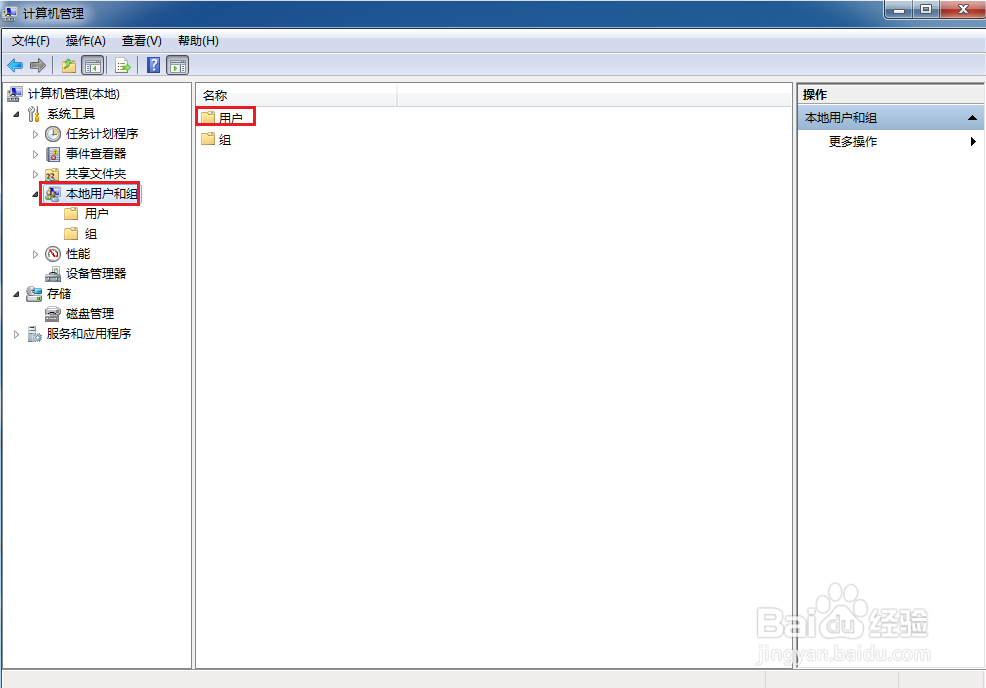
Task: Toggle the show/hide console tree icon
Action: tap(92, 65)
